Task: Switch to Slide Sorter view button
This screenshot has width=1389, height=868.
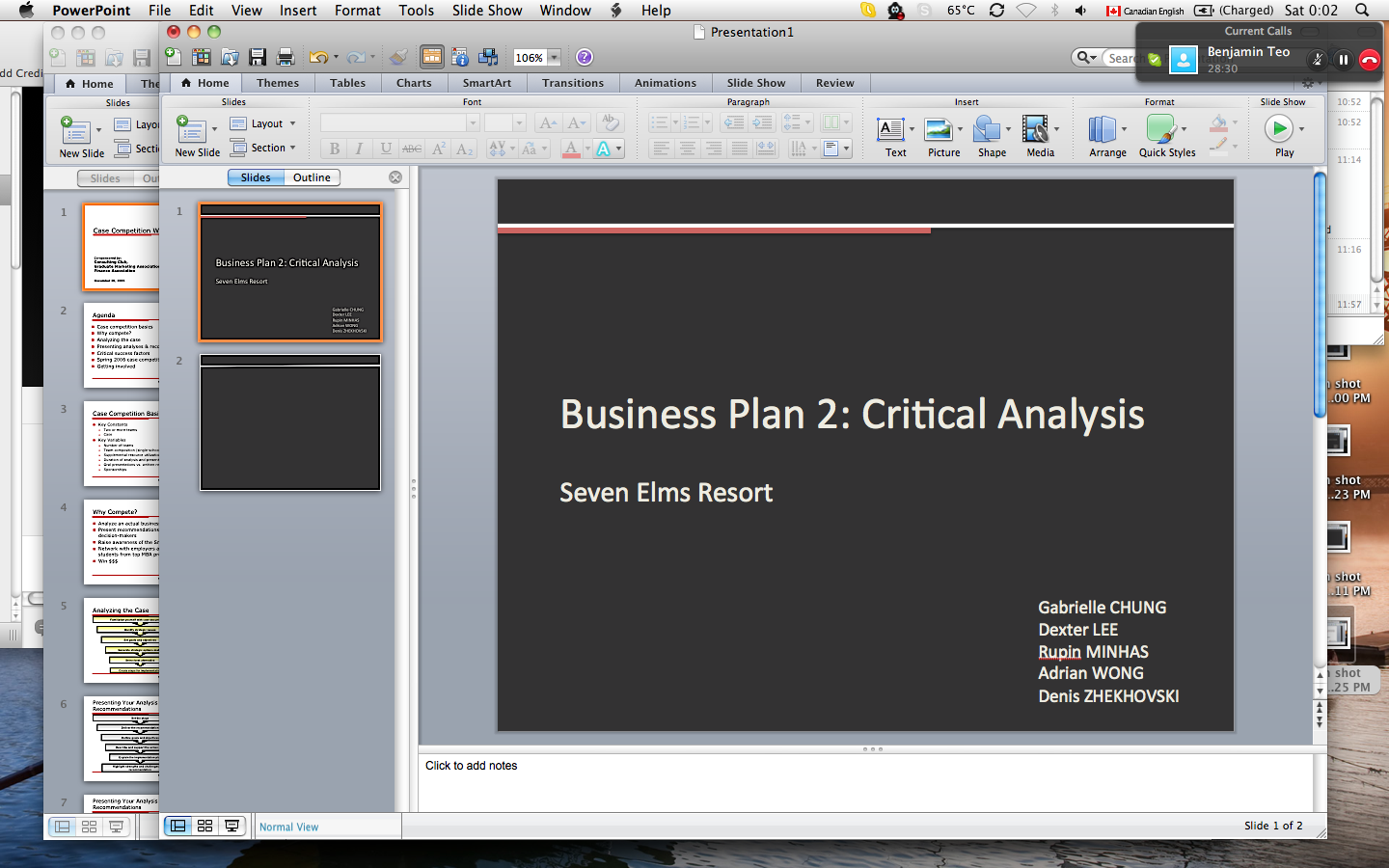Action: (x=204, y=826)
